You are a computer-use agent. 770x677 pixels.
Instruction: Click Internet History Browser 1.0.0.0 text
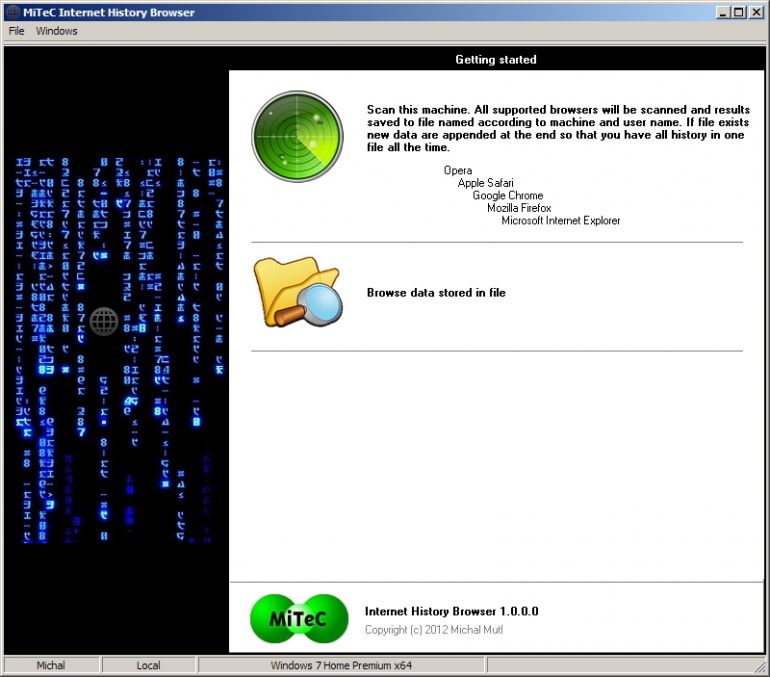pyautogui.click(x=451, y=611)
